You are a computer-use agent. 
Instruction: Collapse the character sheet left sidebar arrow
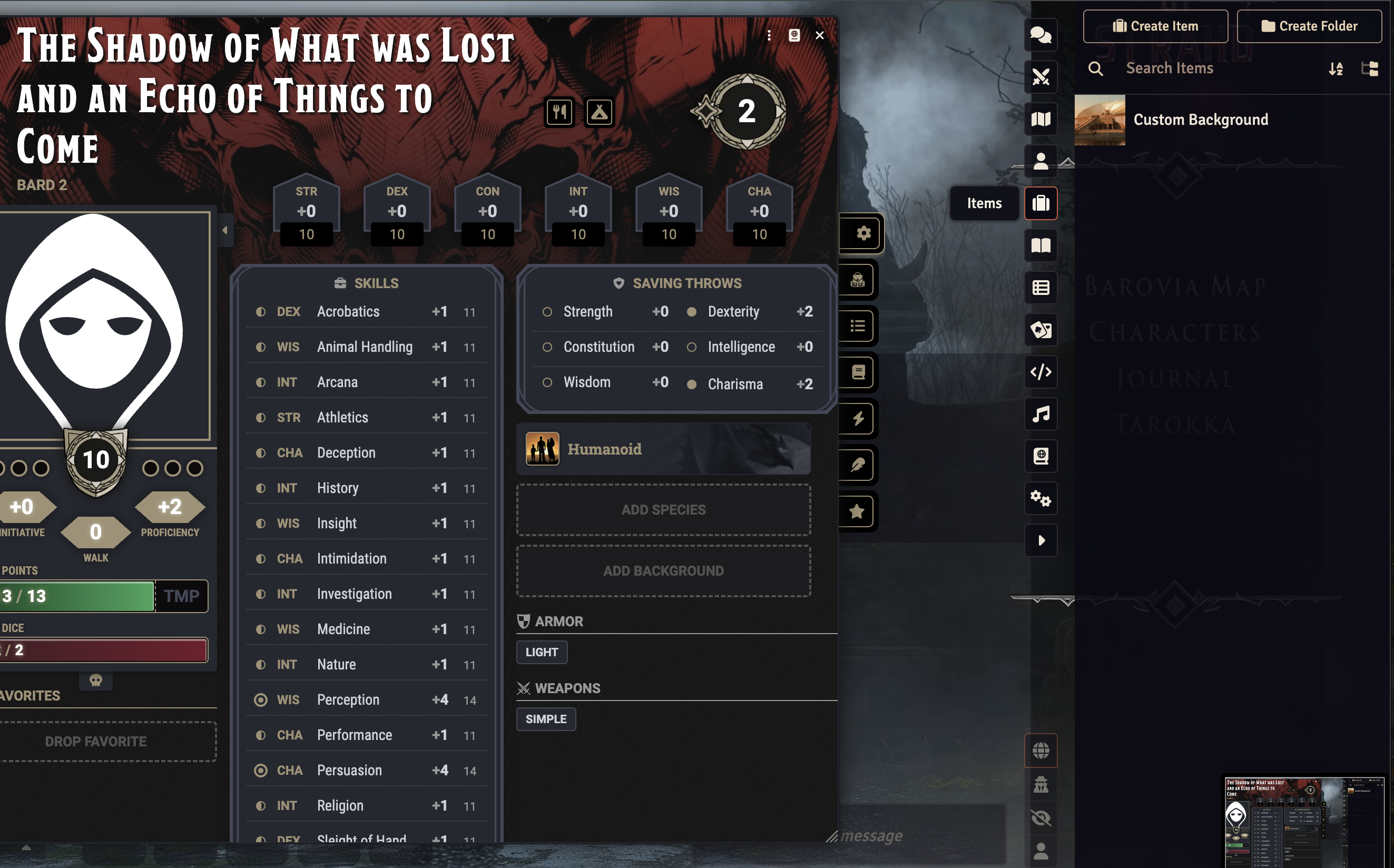coord(225,230)
